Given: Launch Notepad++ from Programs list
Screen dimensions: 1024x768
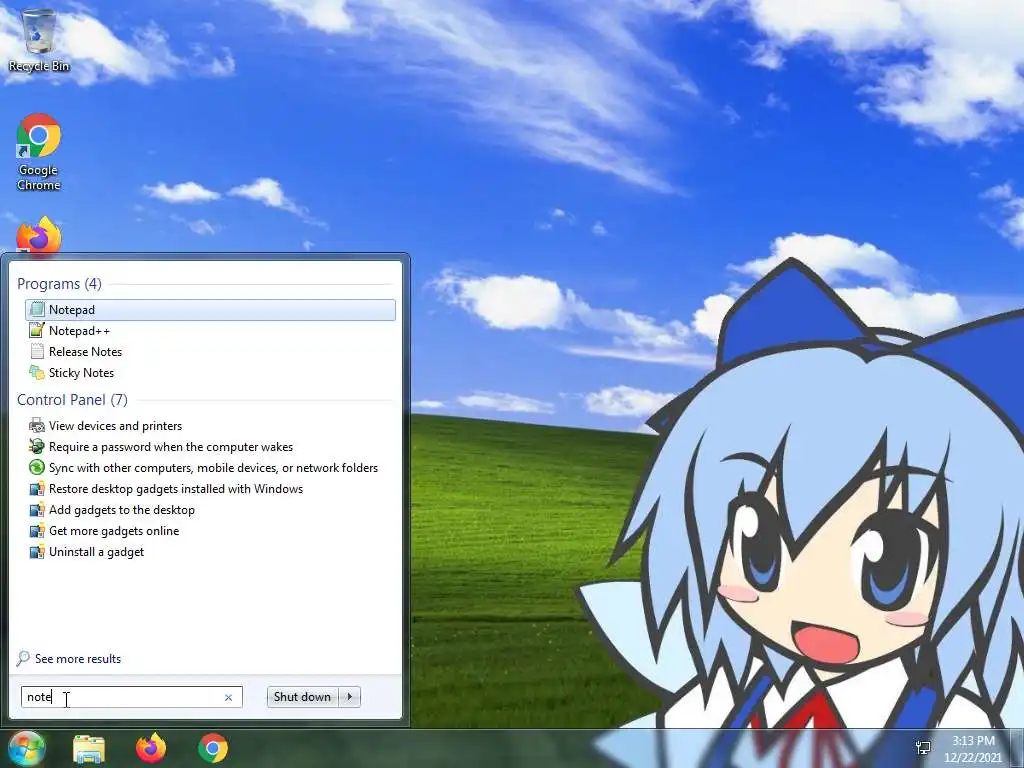Looking at the screenshot, I should 79,330.
